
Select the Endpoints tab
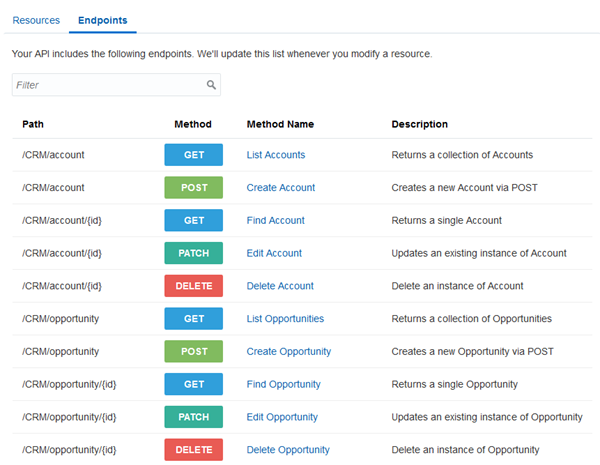tap(103, 20)
